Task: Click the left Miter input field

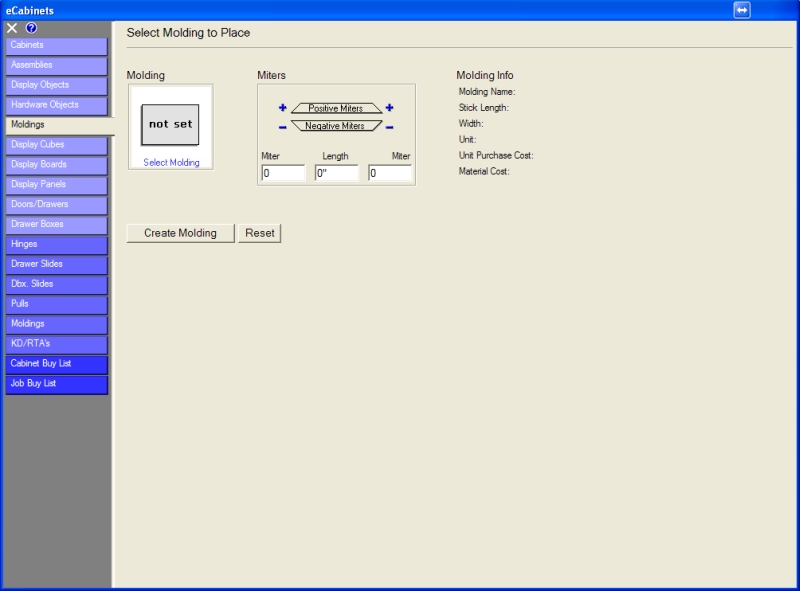Action: point(283,173)
